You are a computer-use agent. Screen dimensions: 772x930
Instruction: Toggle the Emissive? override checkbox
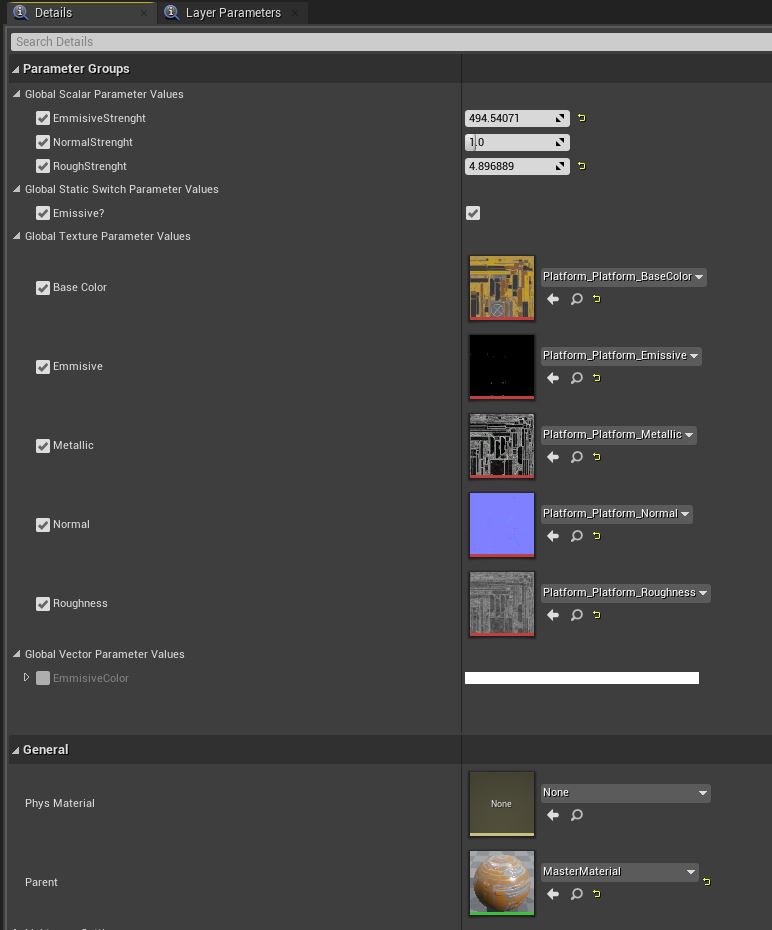point(43,213)
